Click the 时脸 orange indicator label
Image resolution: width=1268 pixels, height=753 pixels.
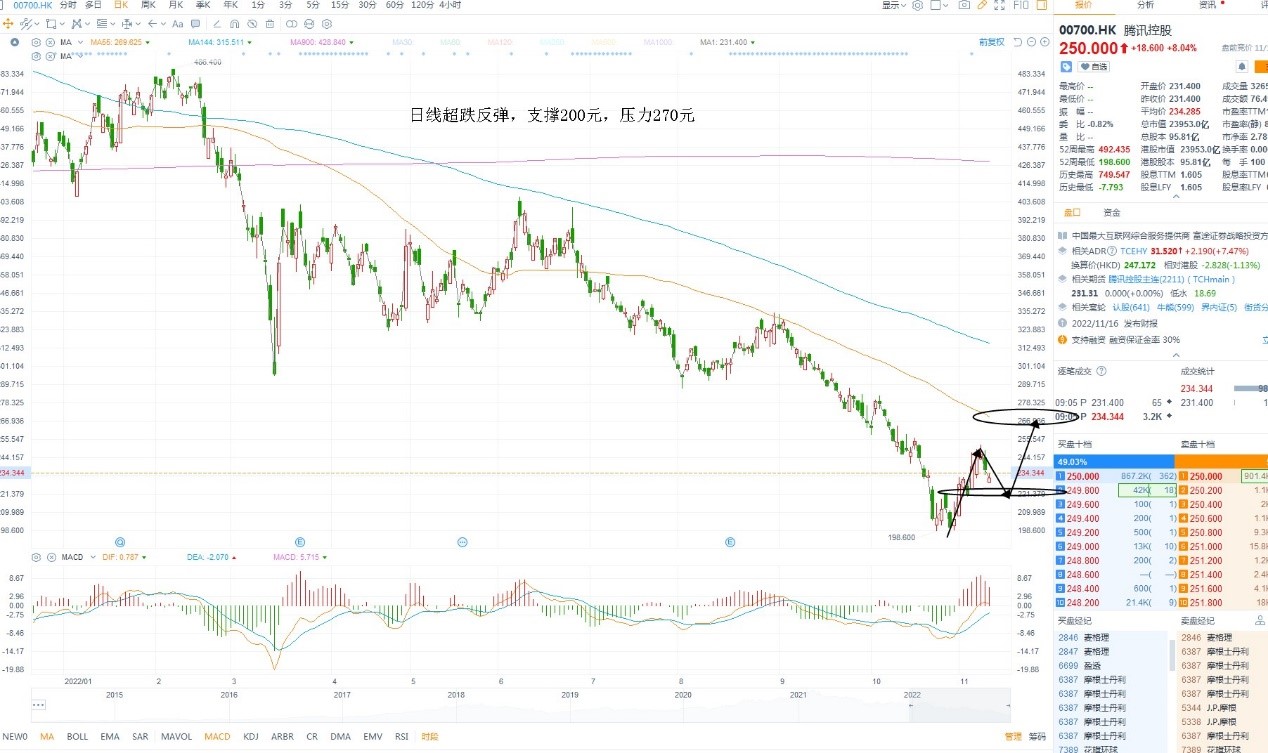[x=429, y=737]
